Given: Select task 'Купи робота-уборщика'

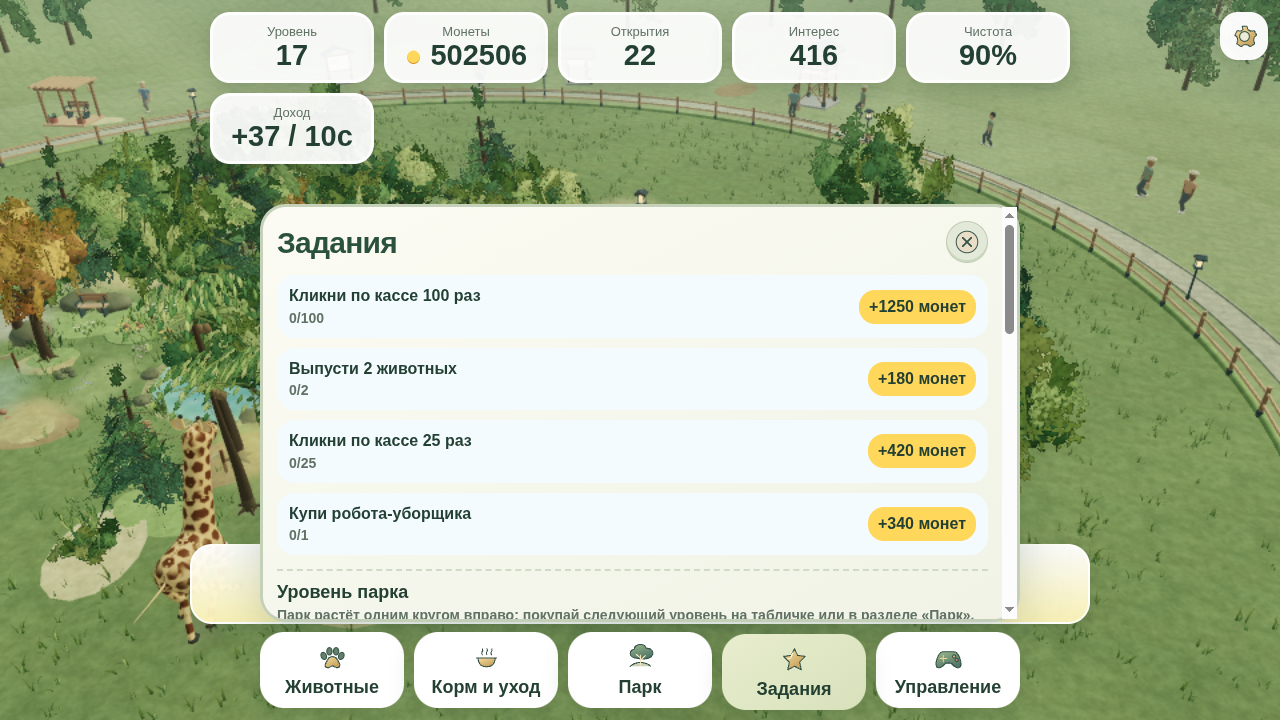Looking at the screenshot, I should (x=632, y=524).
